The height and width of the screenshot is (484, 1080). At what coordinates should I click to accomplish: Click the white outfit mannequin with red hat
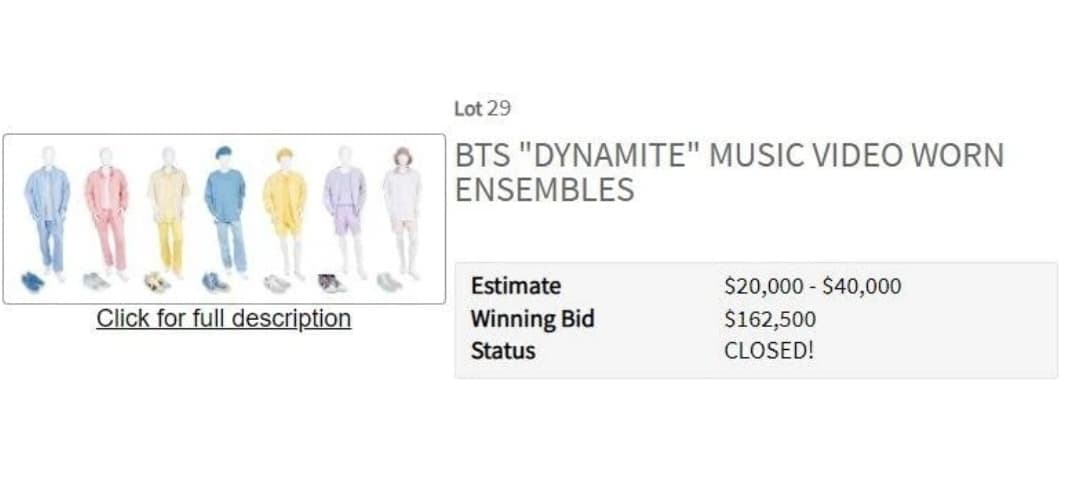pos(403,212)
